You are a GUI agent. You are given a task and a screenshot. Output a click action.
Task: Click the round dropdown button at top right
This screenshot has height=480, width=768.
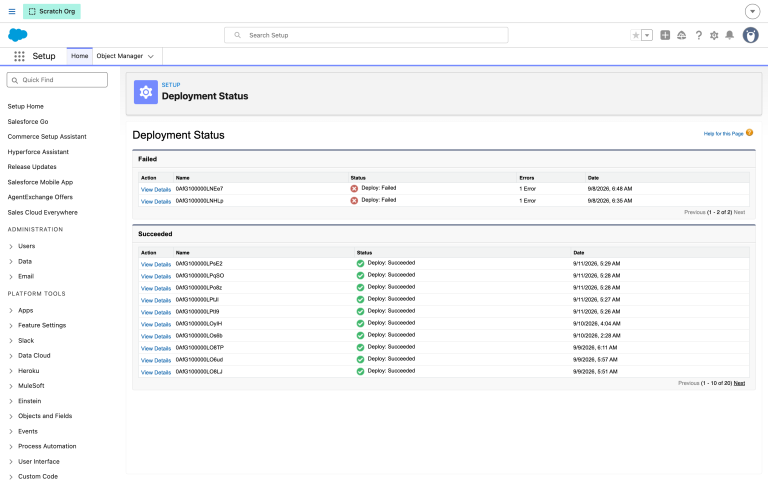[752, 11]
